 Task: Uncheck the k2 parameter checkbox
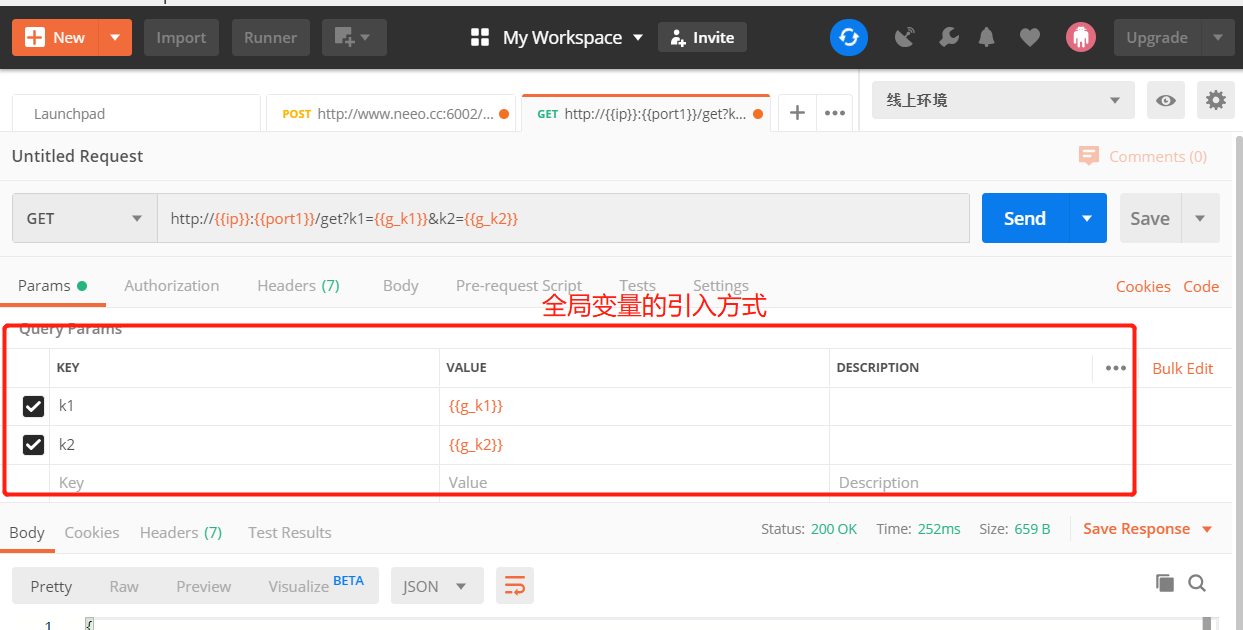pos(34,444)
